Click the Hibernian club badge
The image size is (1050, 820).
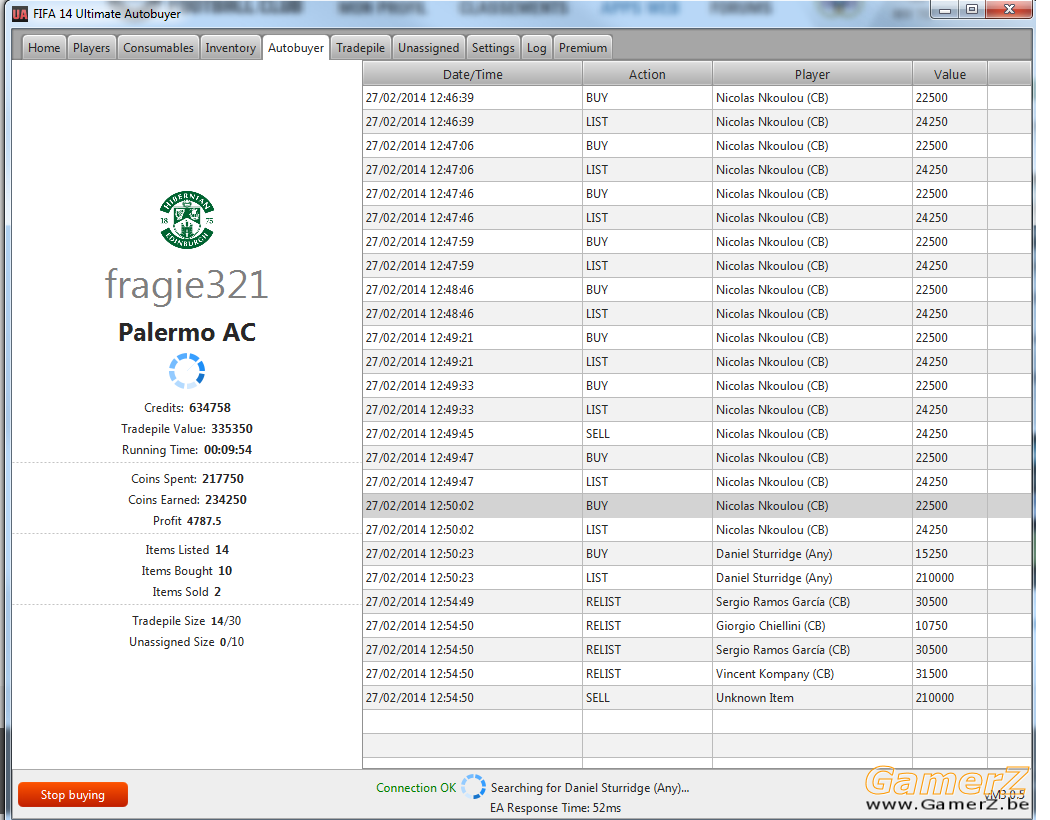click(x=187, y=220)
